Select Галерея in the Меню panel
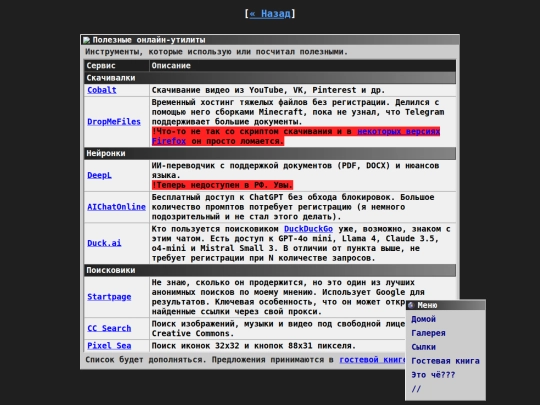 pyautogui.click(x=428, y=333)
